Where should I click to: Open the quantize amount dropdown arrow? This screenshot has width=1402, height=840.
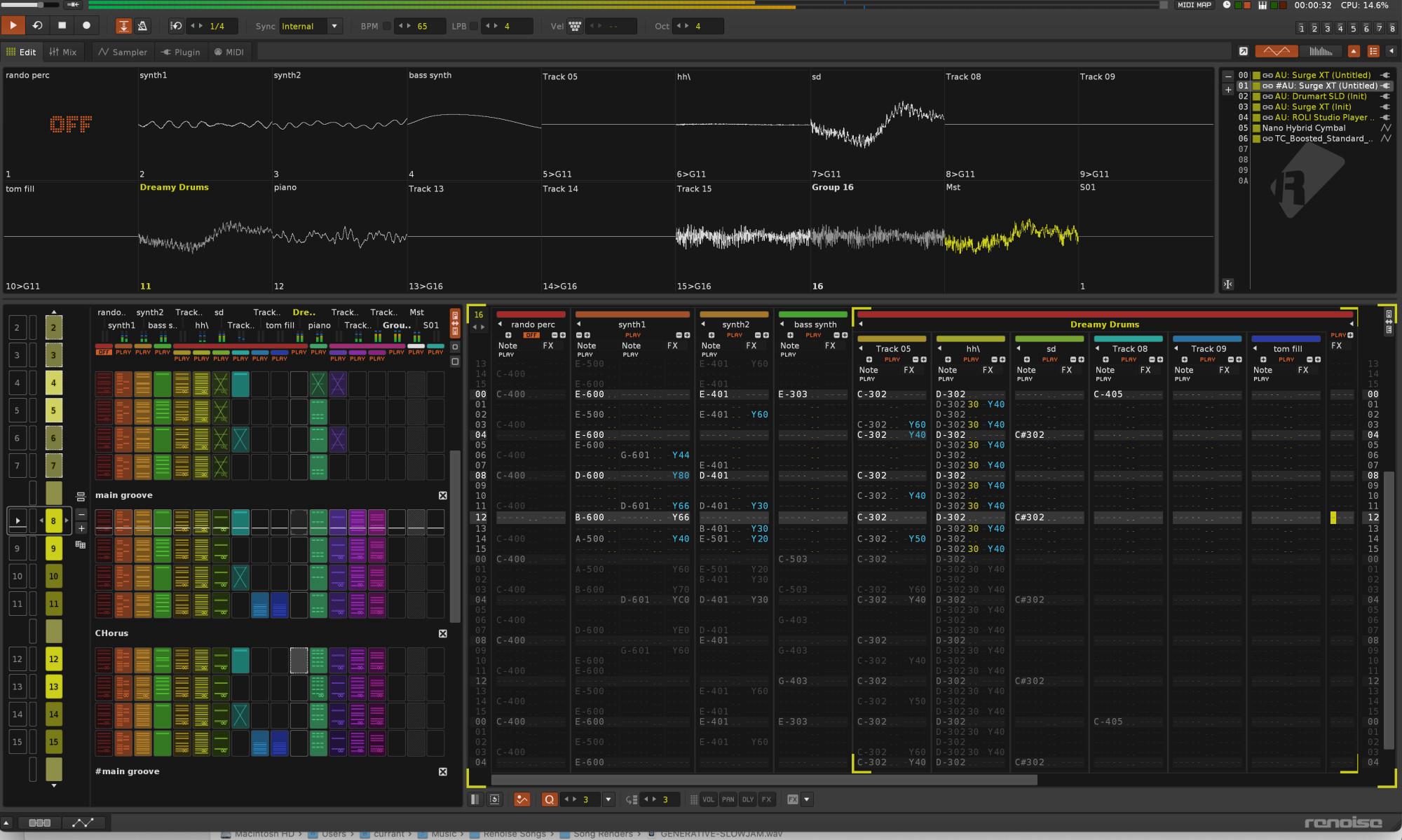click(608, 799)
